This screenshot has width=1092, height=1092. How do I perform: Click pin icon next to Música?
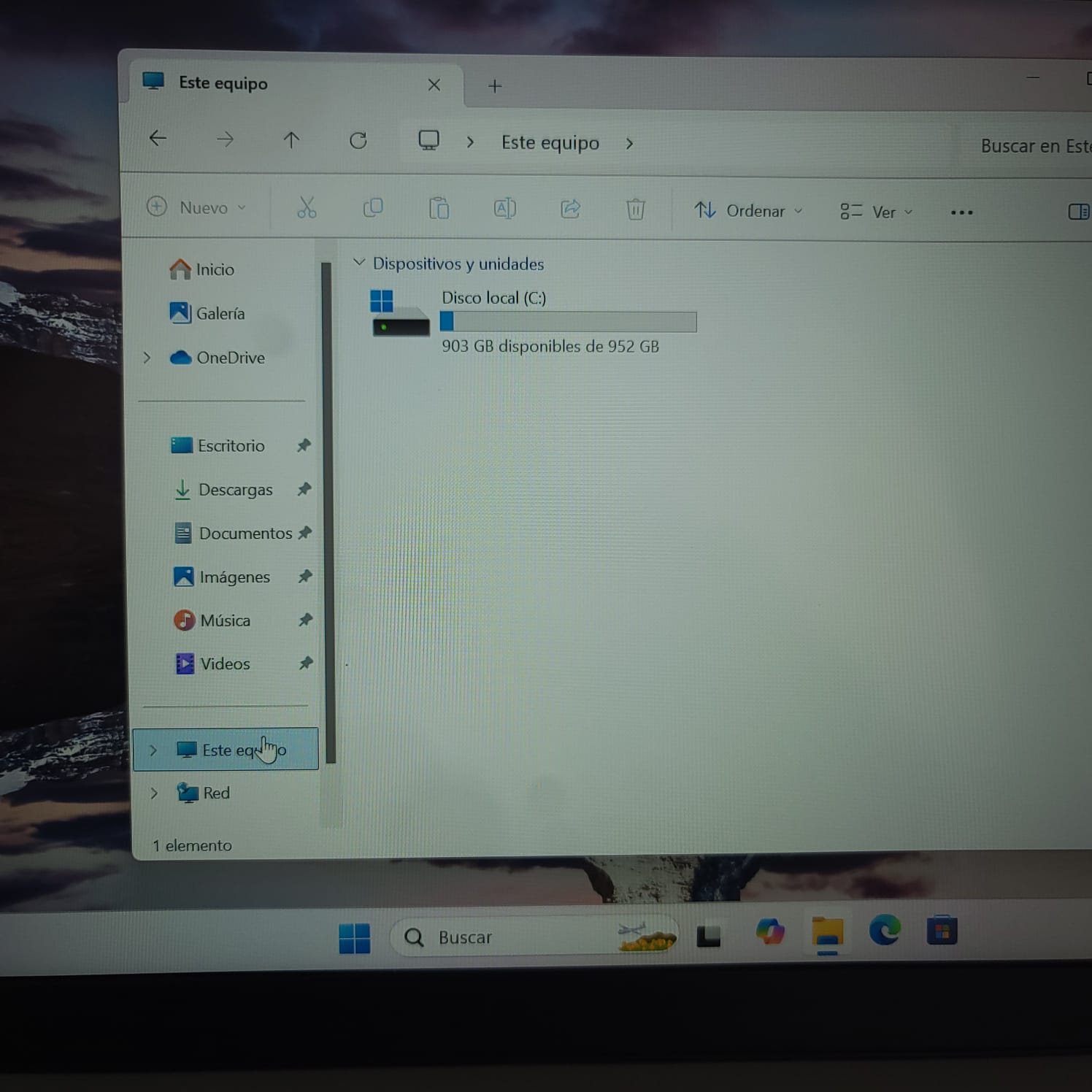click(306, 620)
